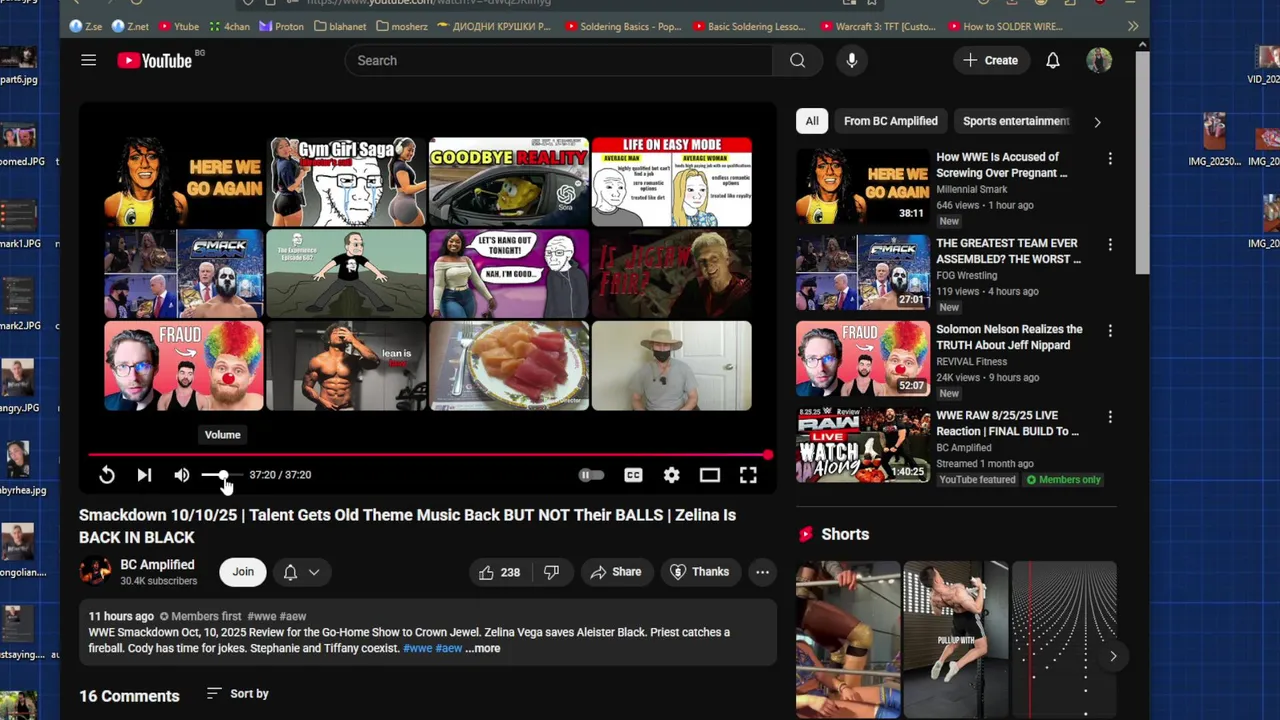The image size is (1280, 720).
Task: Select the All filter chip
Action: click(x=812, y=121)
